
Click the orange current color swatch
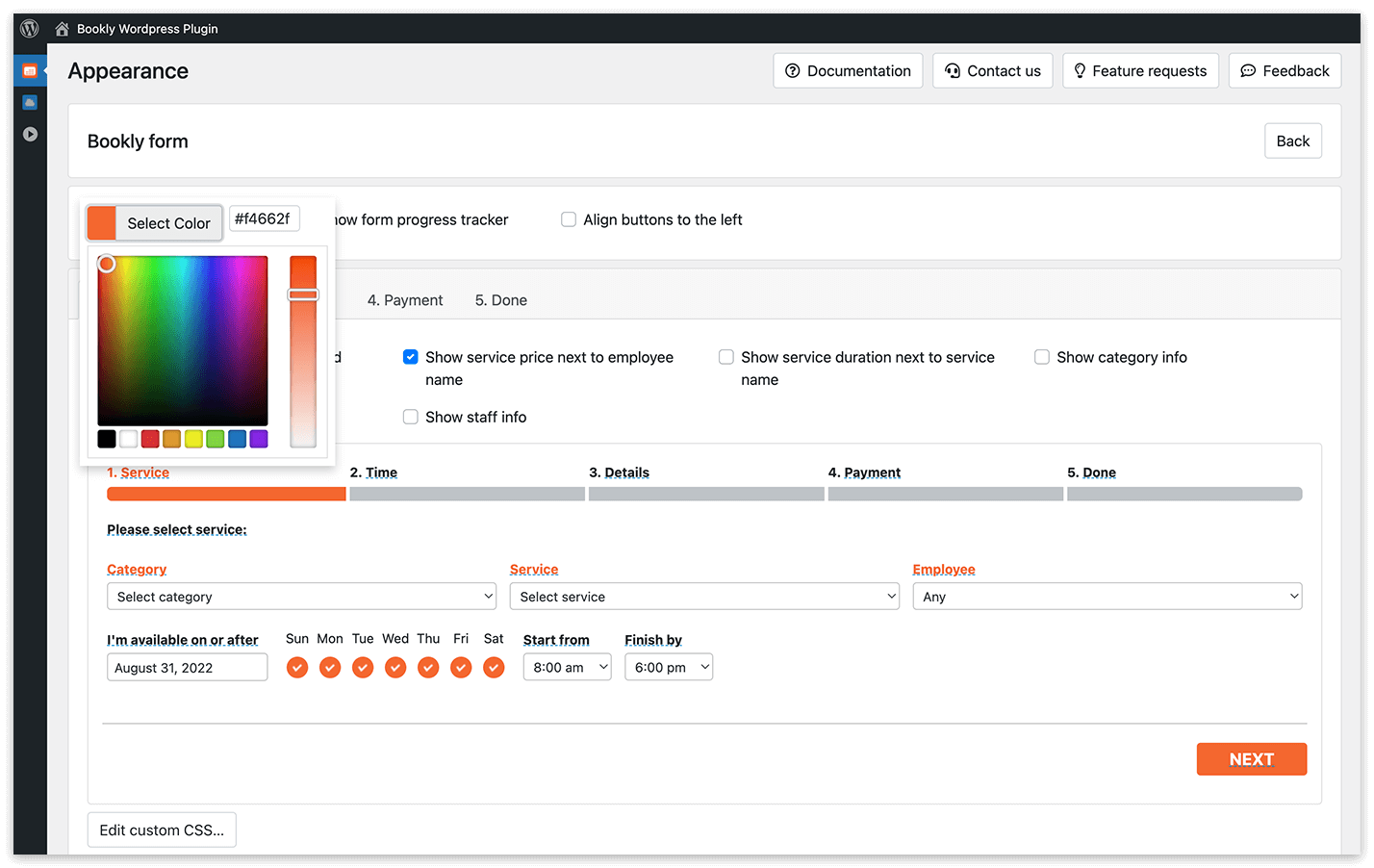pos(101,223)
